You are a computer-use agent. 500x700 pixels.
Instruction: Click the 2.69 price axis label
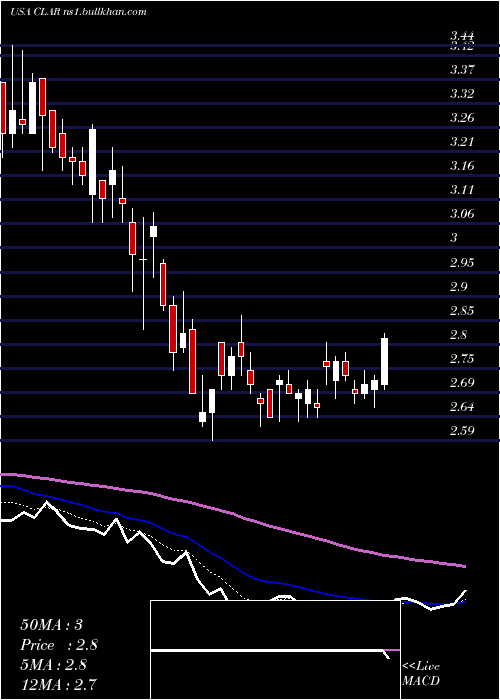point(462,383)
